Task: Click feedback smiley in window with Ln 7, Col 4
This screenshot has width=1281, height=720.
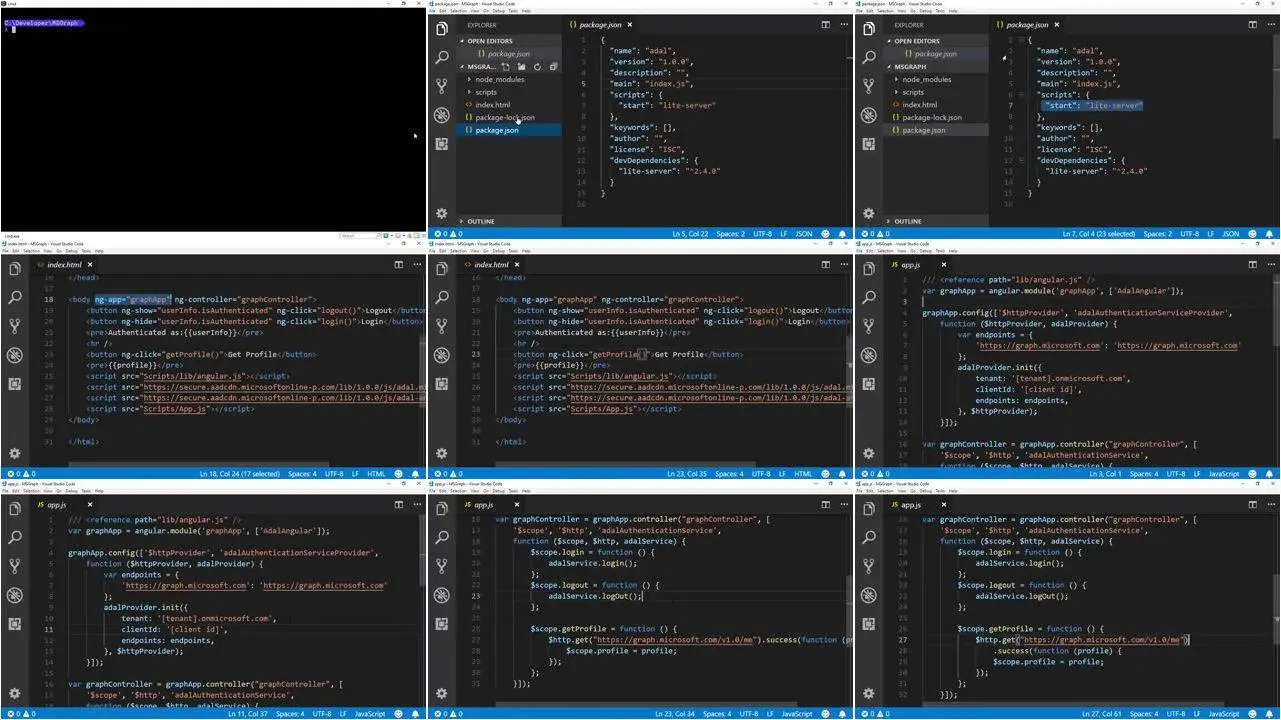Action: 1254,234
